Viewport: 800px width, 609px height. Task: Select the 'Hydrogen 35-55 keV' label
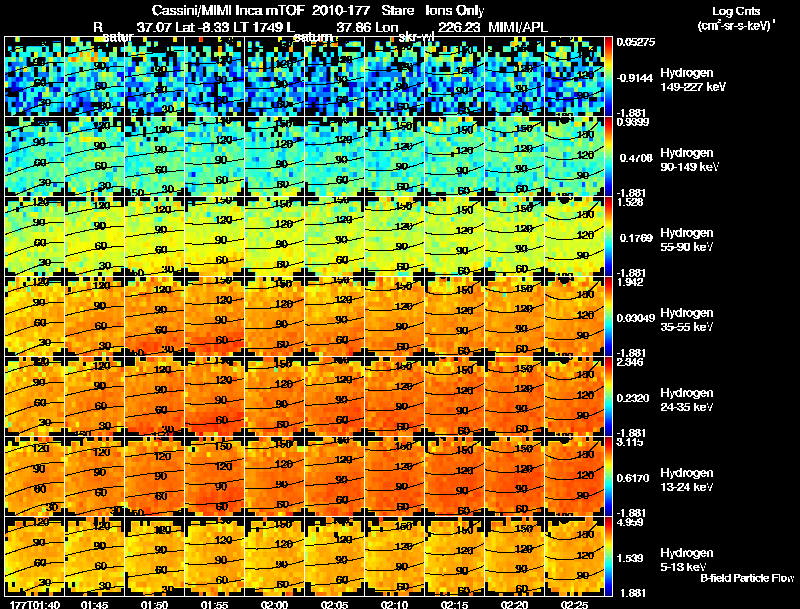[687, 320]
